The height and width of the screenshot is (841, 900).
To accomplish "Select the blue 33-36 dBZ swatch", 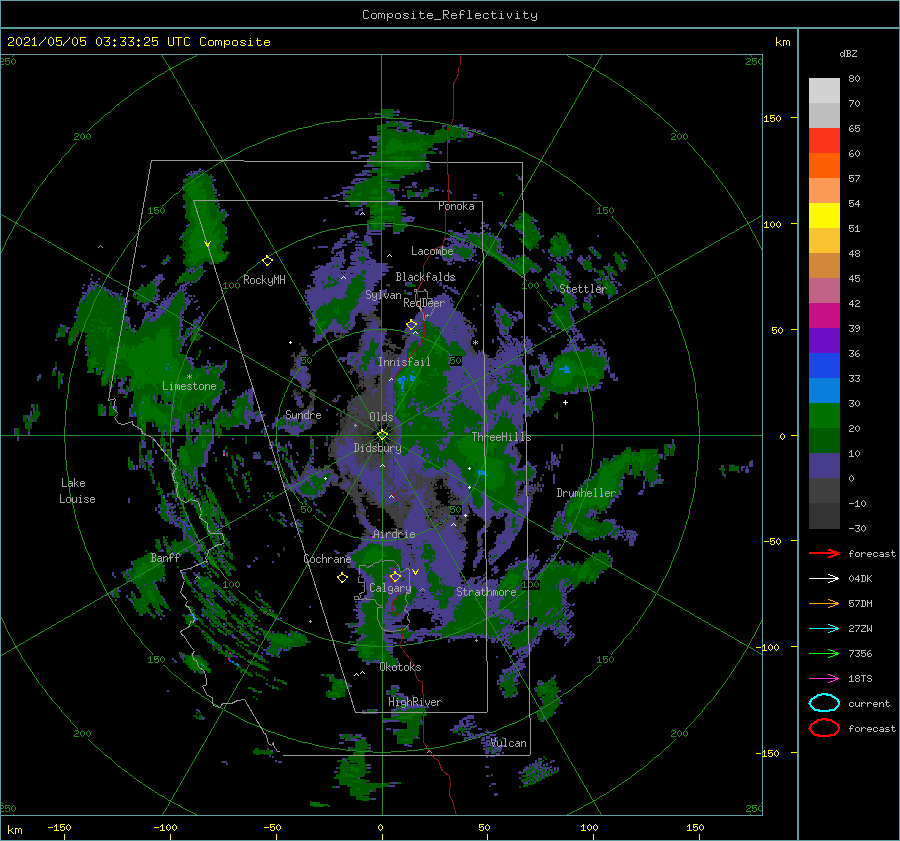I will point(824,366).
